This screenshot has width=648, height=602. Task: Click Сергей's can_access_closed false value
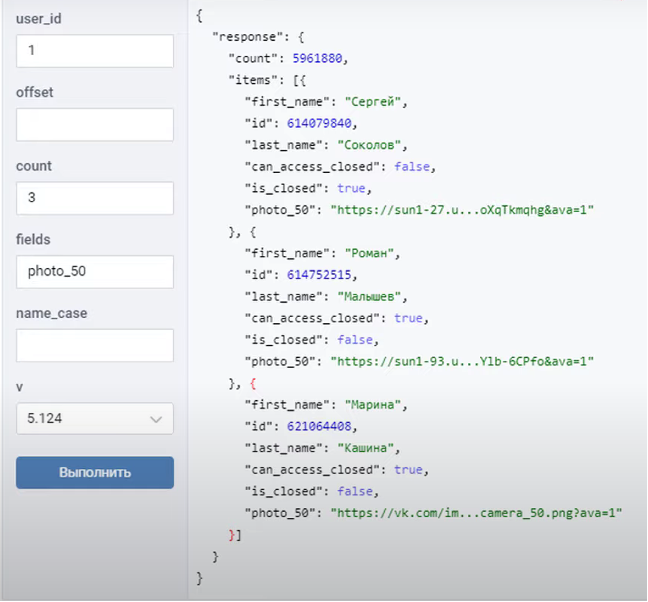point(412,167)
